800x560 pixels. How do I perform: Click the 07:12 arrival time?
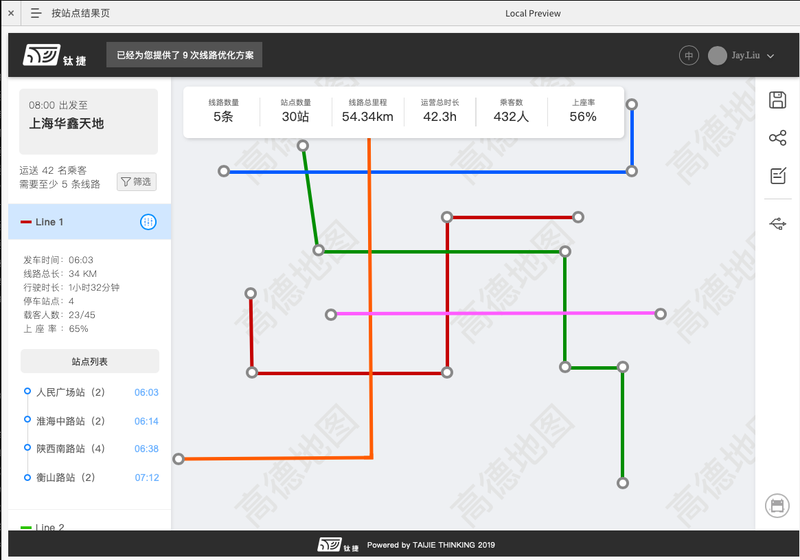[x=146, y=478]
